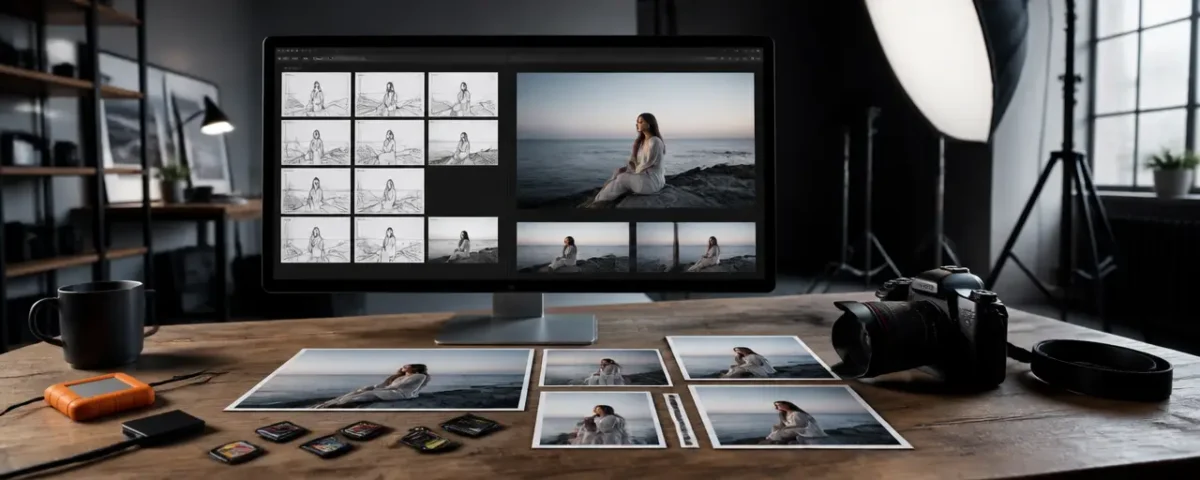Select first sketch thumbnail in third grid row
This screenshot has width=1200, height=480.
pyautogui.click(x=316, y=191)
